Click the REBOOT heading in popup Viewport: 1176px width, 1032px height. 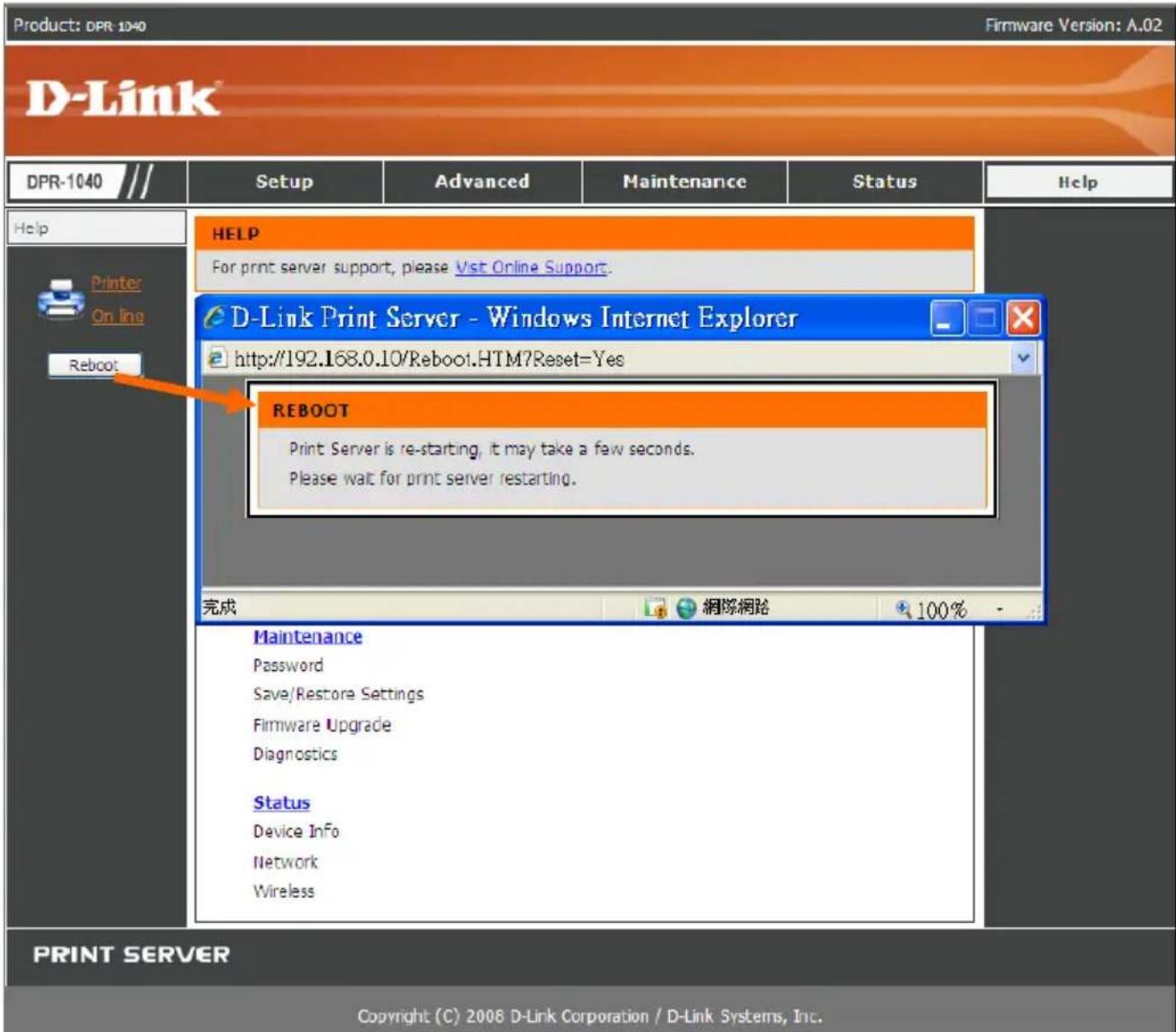311,411
